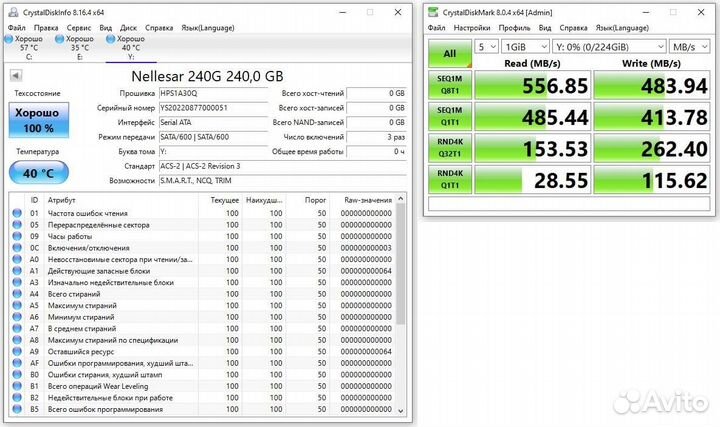This screenshot has width=720, height=427.
Task: Click the CrystalDiskMark title bar app icon
Action: pyautogui.click(x=433, y=12)
